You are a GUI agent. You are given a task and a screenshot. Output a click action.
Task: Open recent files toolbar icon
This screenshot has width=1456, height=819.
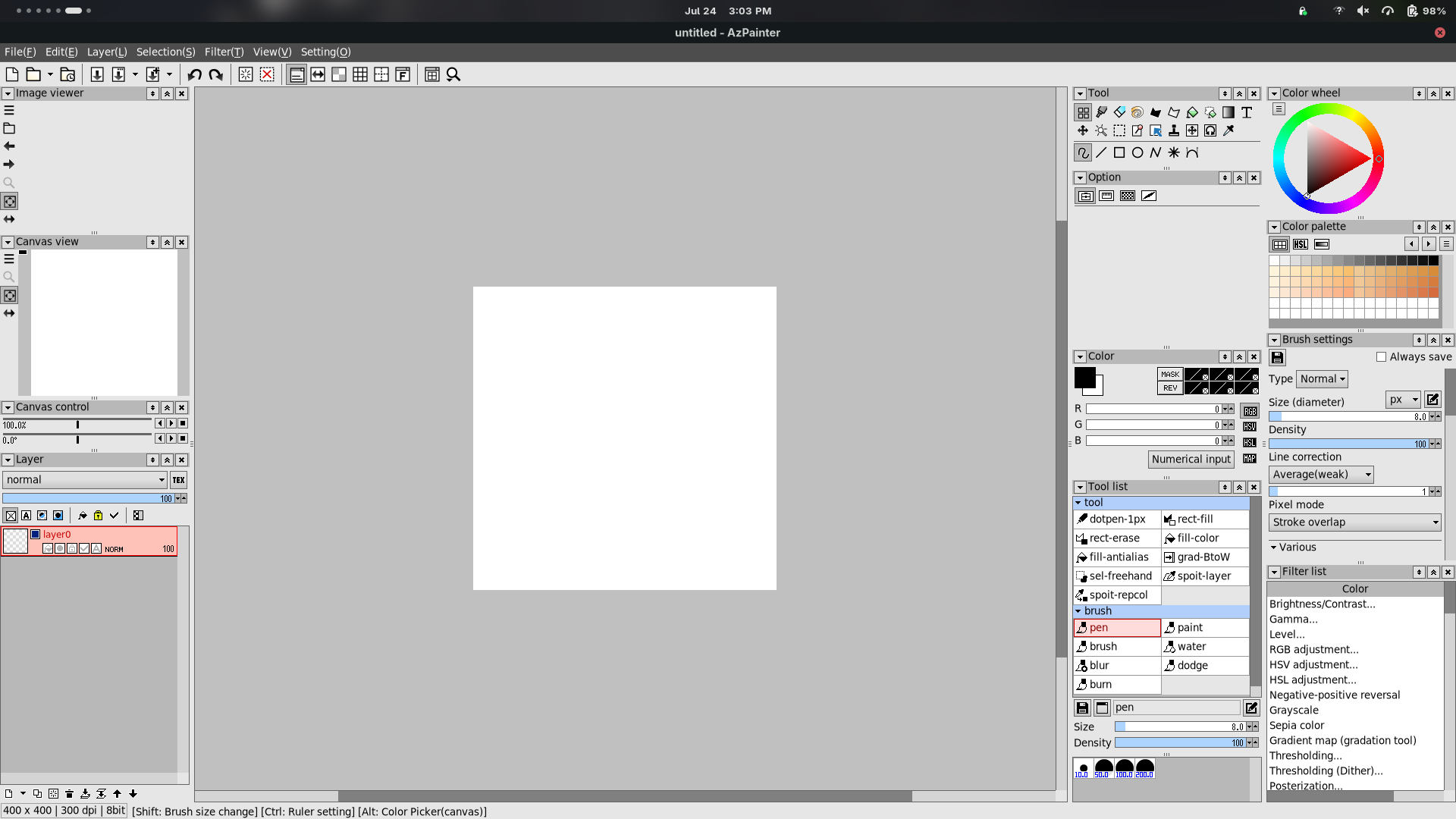pos(67,74)
